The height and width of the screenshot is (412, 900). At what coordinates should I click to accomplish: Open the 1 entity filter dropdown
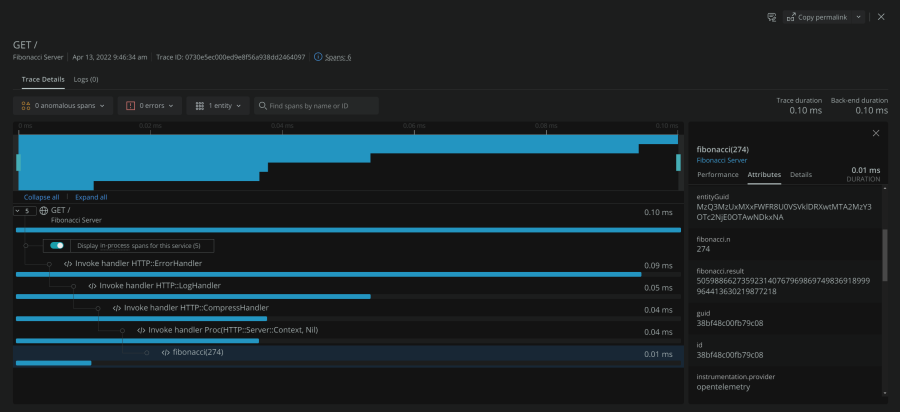click(218, 105)
